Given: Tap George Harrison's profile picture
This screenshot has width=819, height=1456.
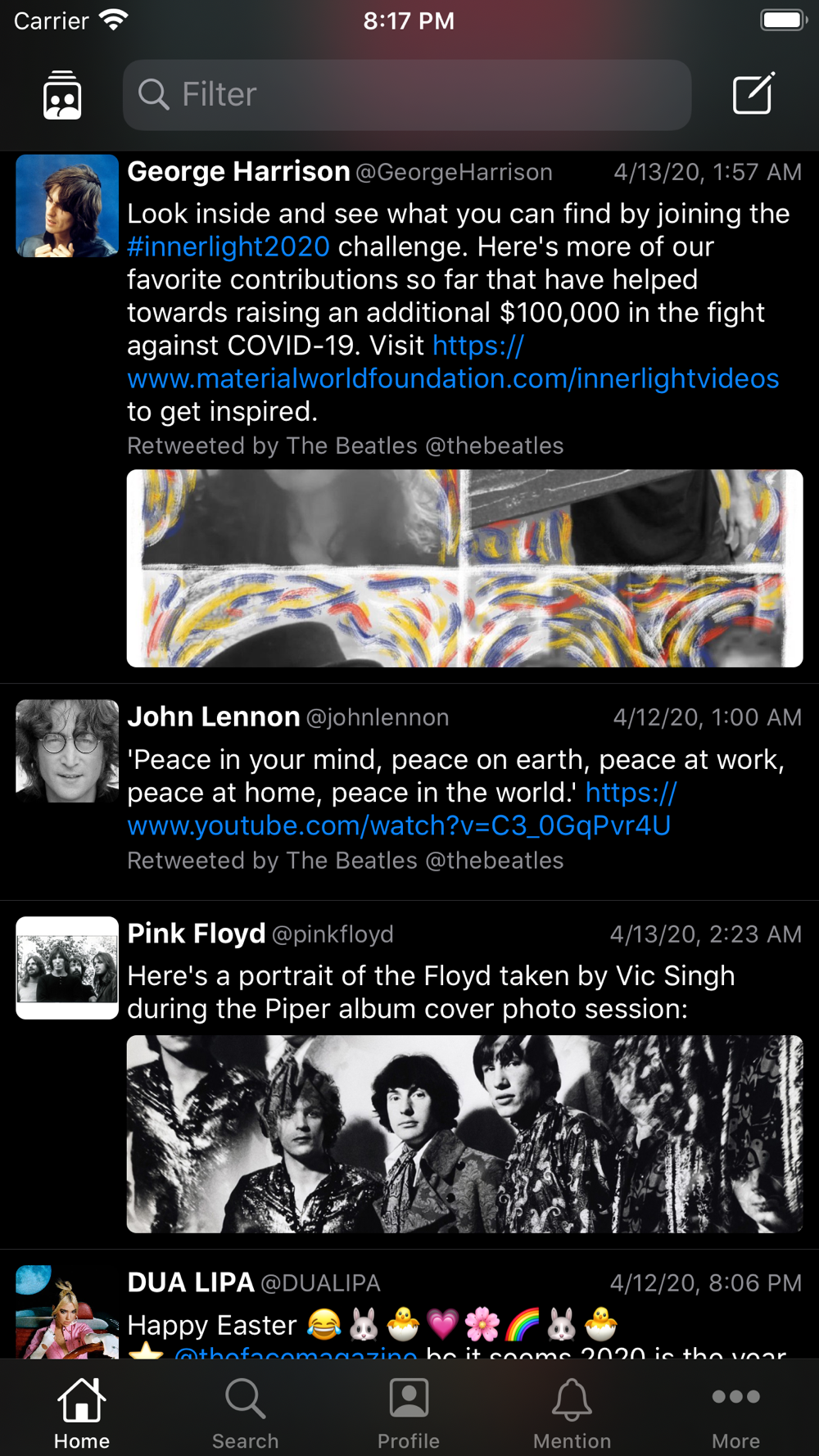Looking at the screenshot, I should coord(67,206).
